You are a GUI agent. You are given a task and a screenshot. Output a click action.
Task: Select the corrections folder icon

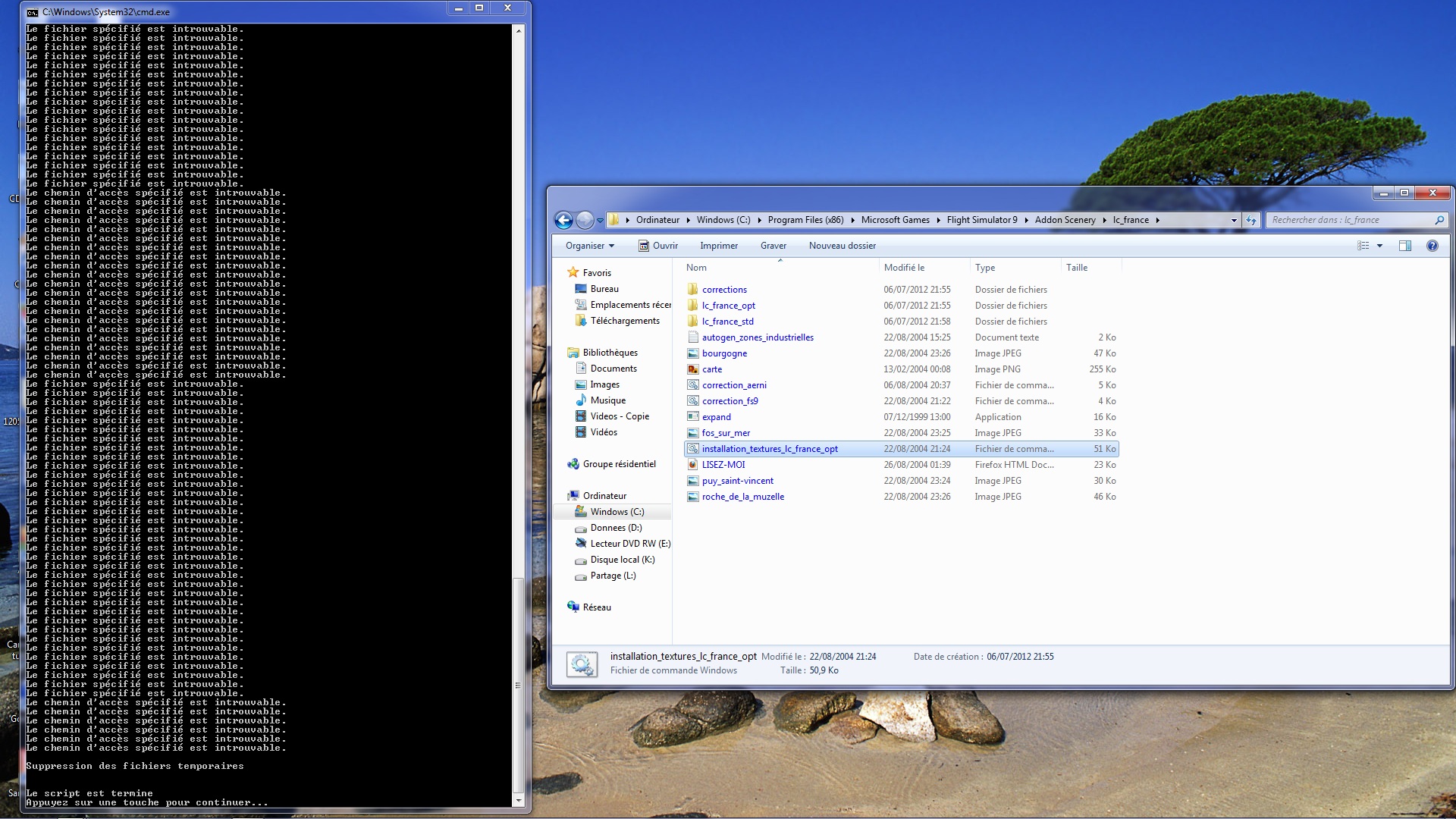[x=692, y=290]
